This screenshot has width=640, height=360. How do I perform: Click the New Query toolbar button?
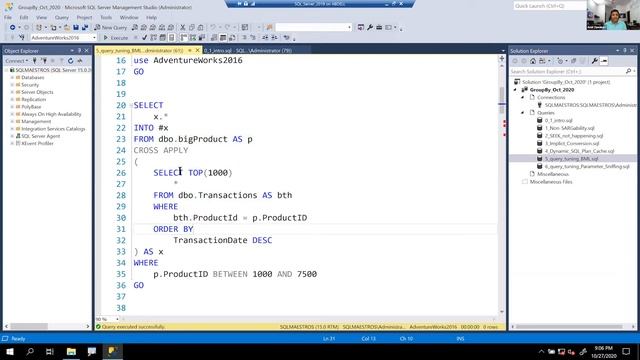pyautogui.click(x=111, y=27)
